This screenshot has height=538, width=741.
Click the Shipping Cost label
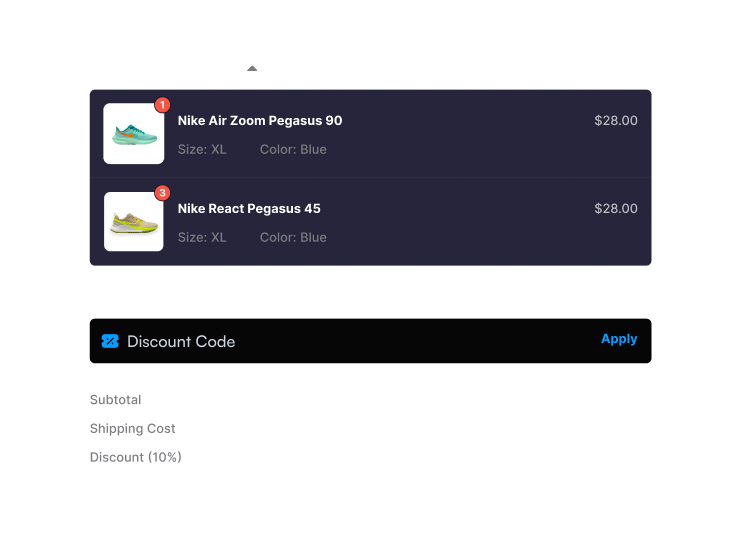[x=132, y=429]
